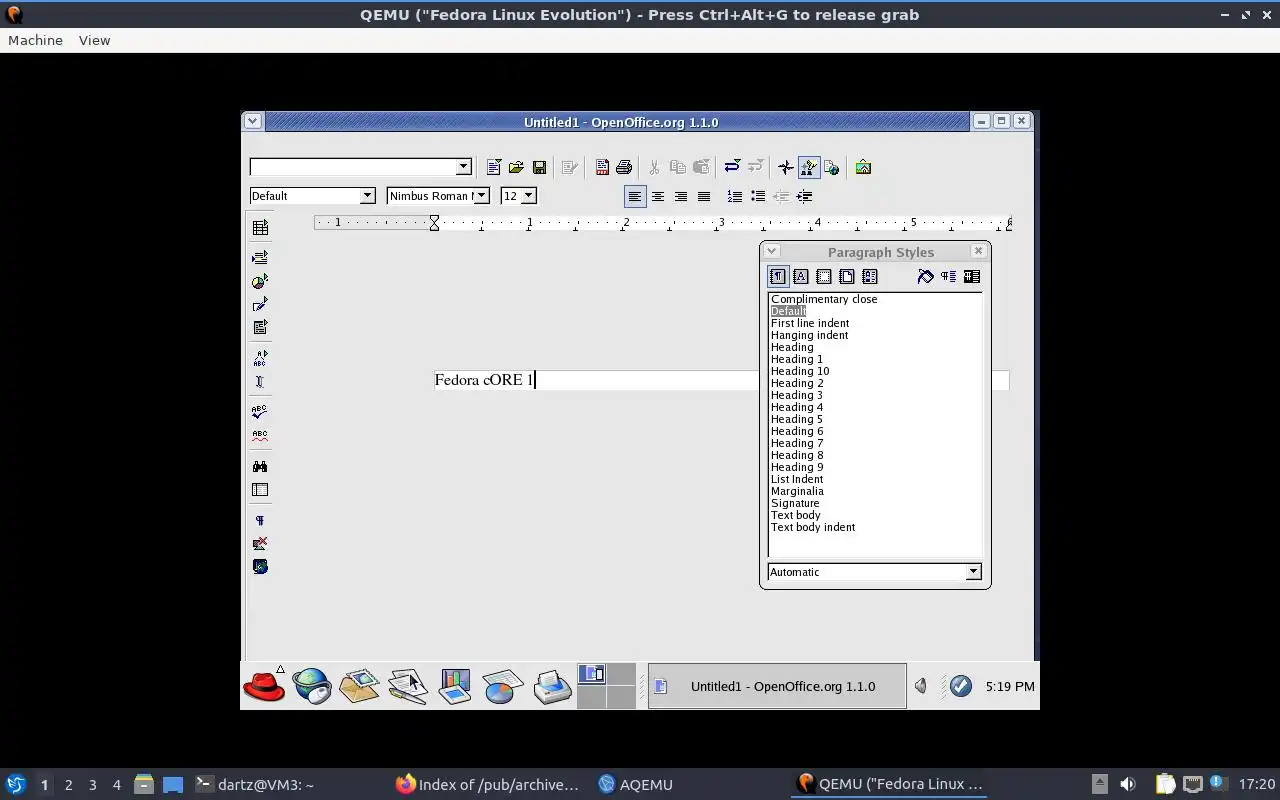Viewport: 1280px width, 800px height.
Task: Click the Cut scissors icon
Action: pos(655,167)
